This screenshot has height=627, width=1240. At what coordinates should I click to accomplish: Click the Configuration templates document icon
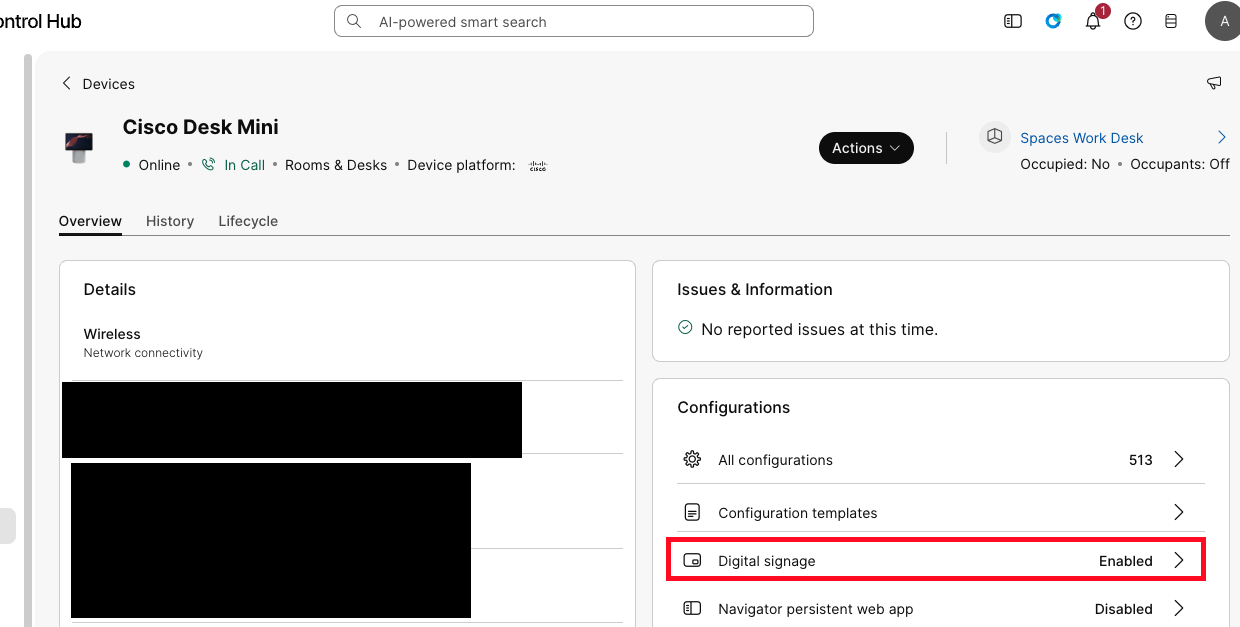click(x=692, y=513)
